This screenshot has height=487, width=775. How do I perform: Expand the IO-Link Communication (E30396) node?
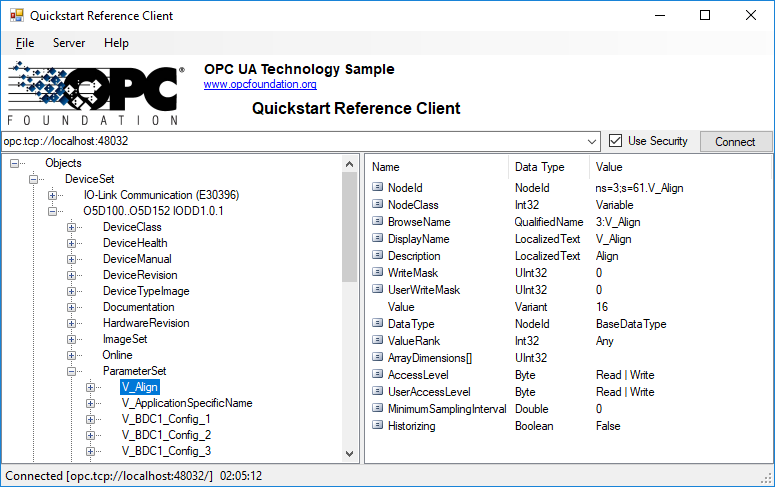click(52, 195)
